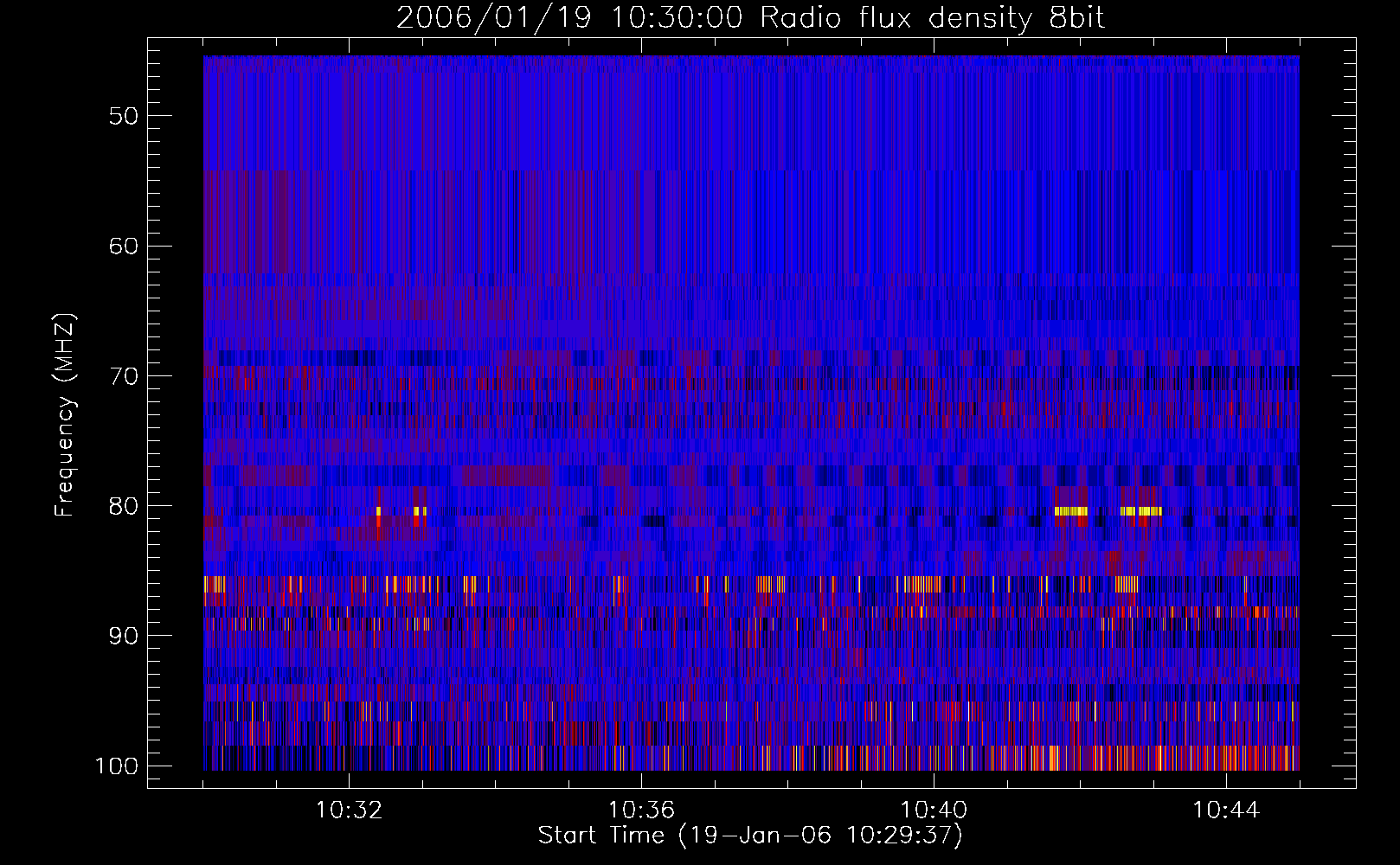
Task: Click the plot title "2006/01/19 10:30:00 Radio flux density 8bit"
Action: pos(750,19)
